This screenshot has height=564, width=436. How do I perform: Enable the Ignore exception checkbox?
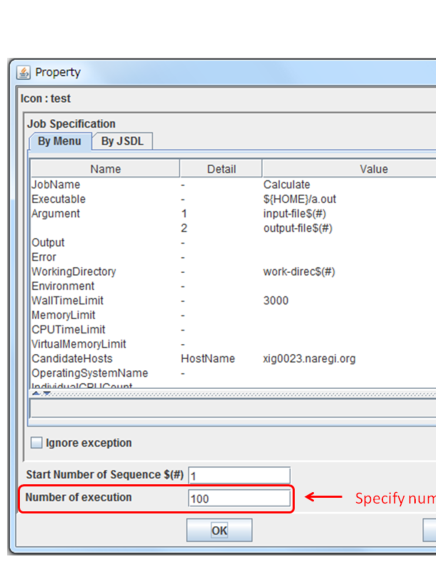[x=36, y=442]
